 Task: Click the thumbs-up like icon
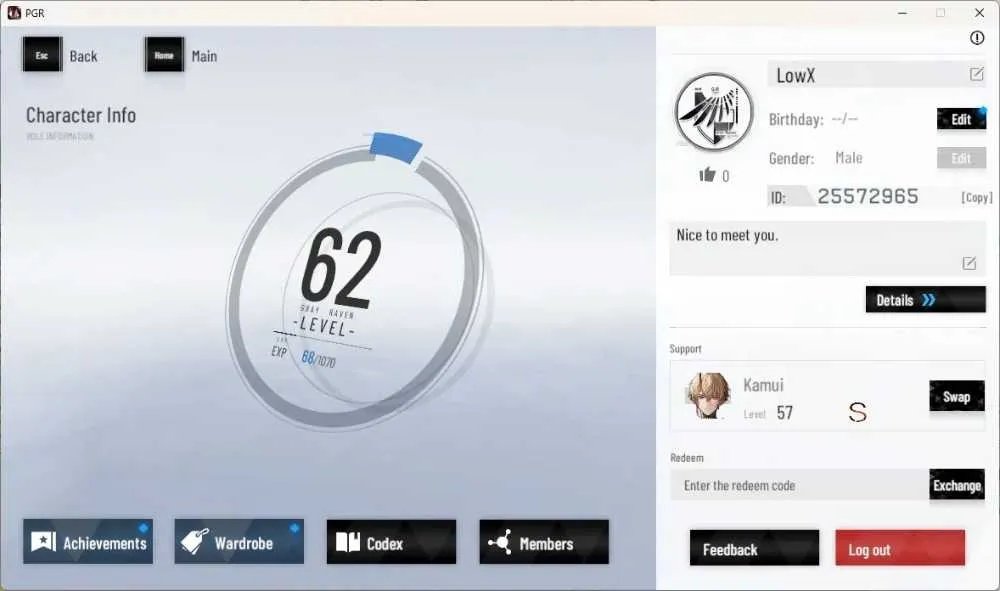click(707, 175)
